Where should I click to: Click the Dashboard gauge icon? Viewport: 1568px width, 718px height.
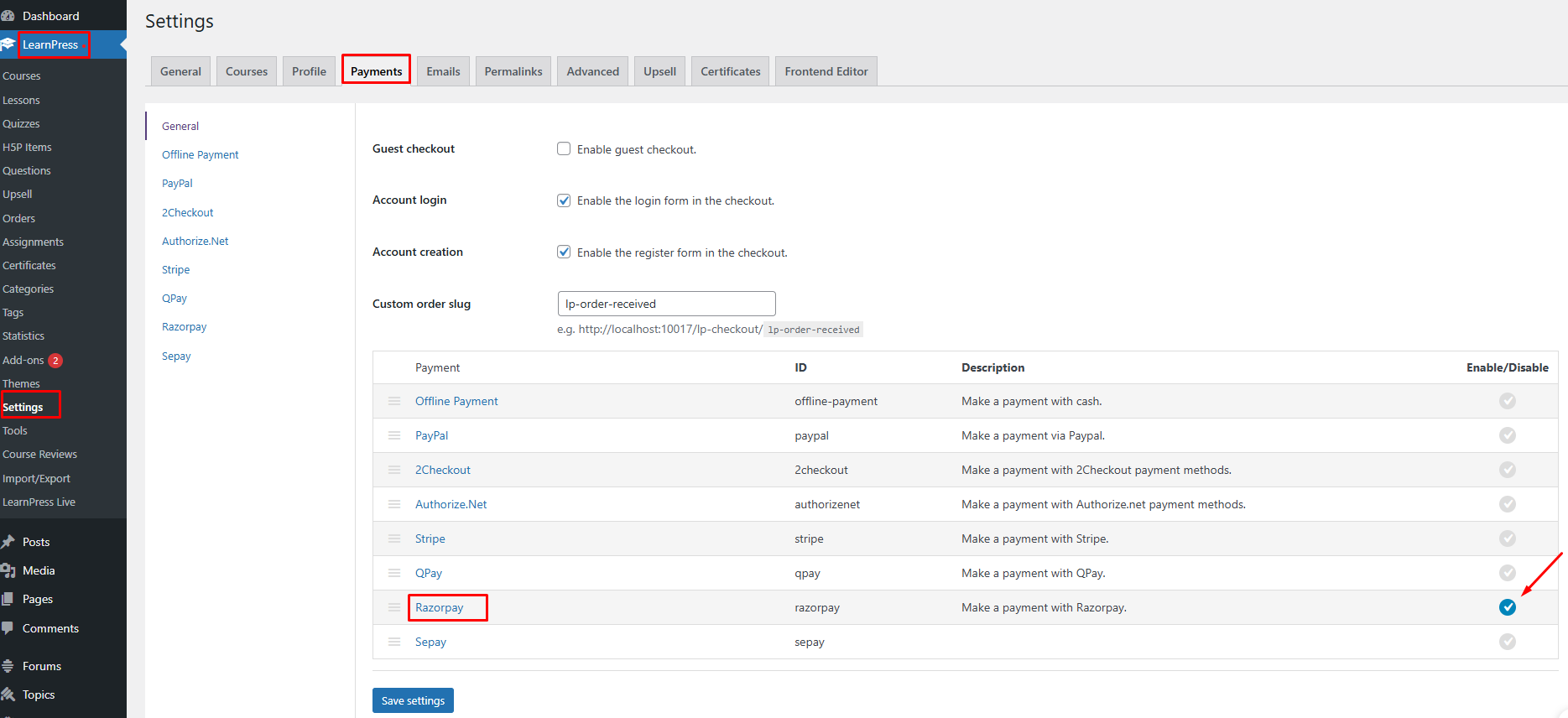click(x=8, y=16)
